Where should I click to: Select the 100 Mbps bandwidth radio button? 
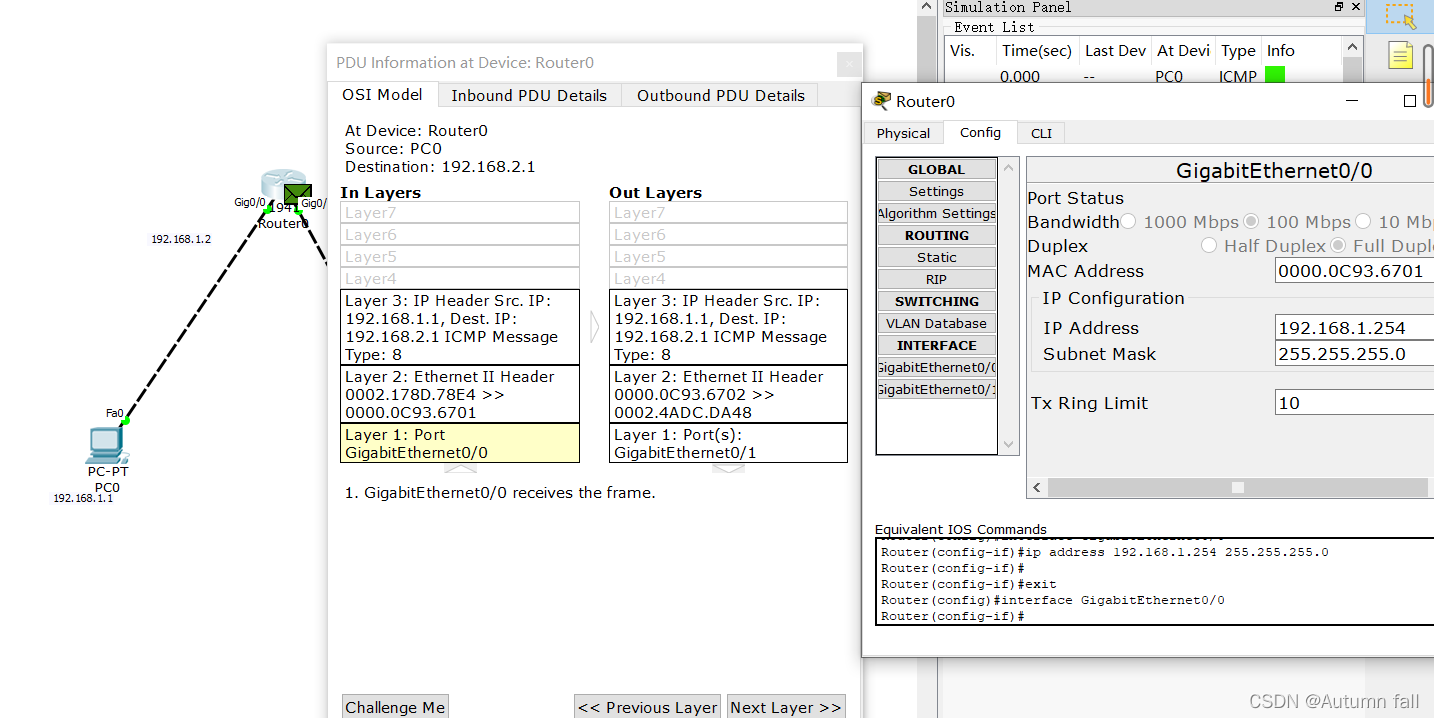coord(1251,222)
